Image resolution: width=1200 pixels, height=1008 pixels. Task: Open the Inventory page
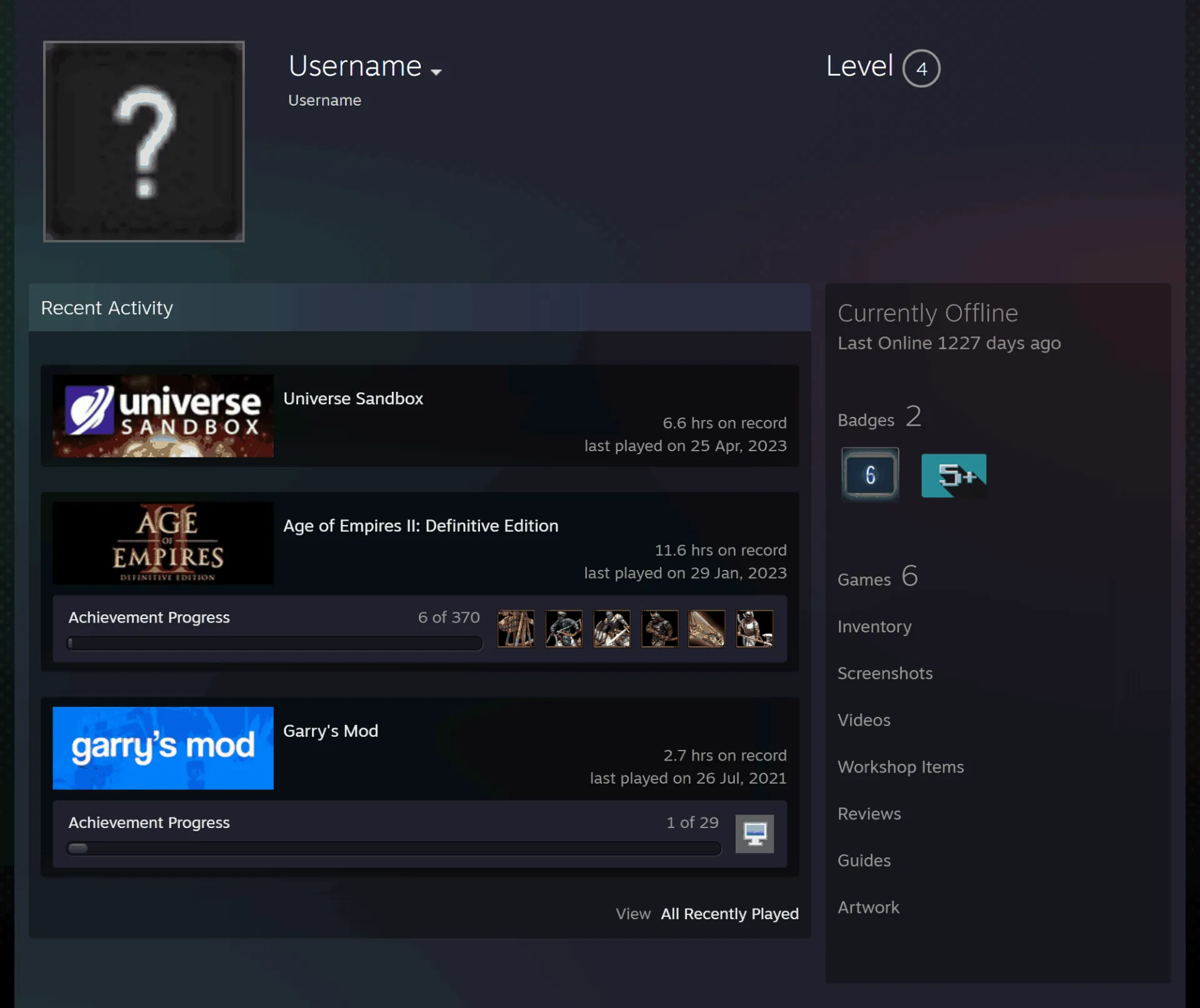coord(874,626)
